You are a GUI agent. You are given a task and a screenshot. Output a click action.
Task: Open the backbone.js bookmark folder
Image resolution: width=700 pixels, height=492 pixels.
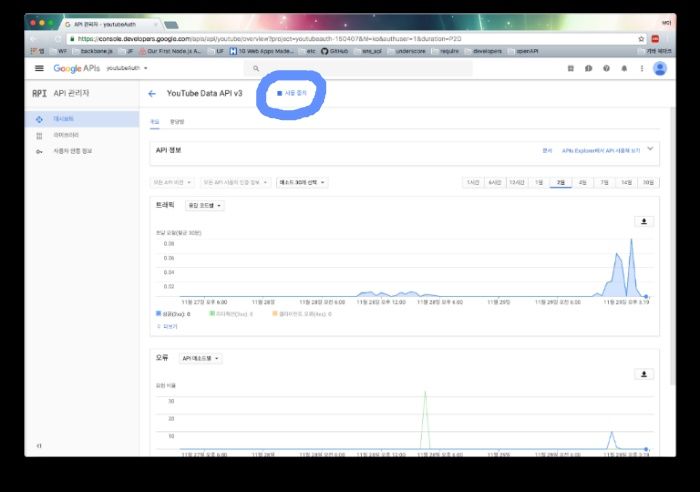pos(93,51)
